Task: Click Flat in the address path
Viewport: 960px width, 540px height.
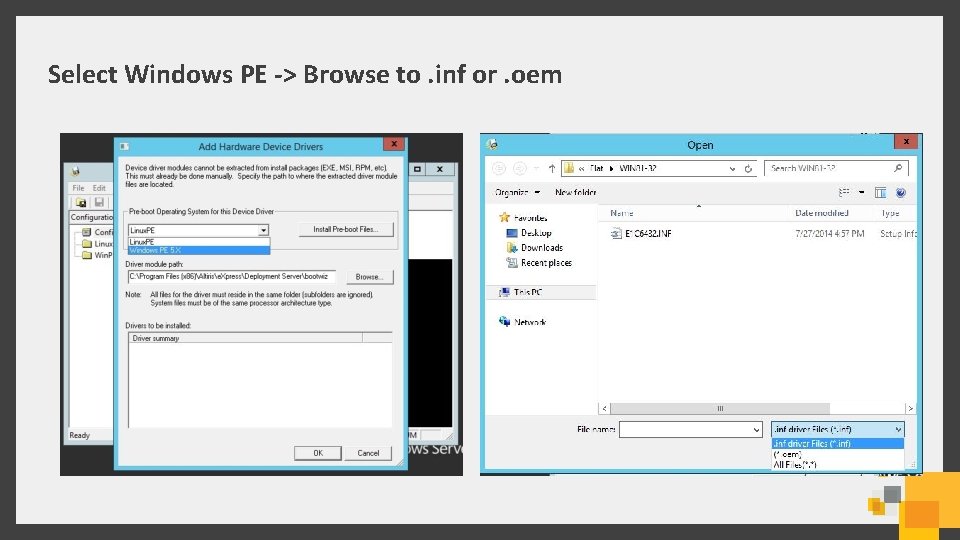Action: [x=597, y=168]
